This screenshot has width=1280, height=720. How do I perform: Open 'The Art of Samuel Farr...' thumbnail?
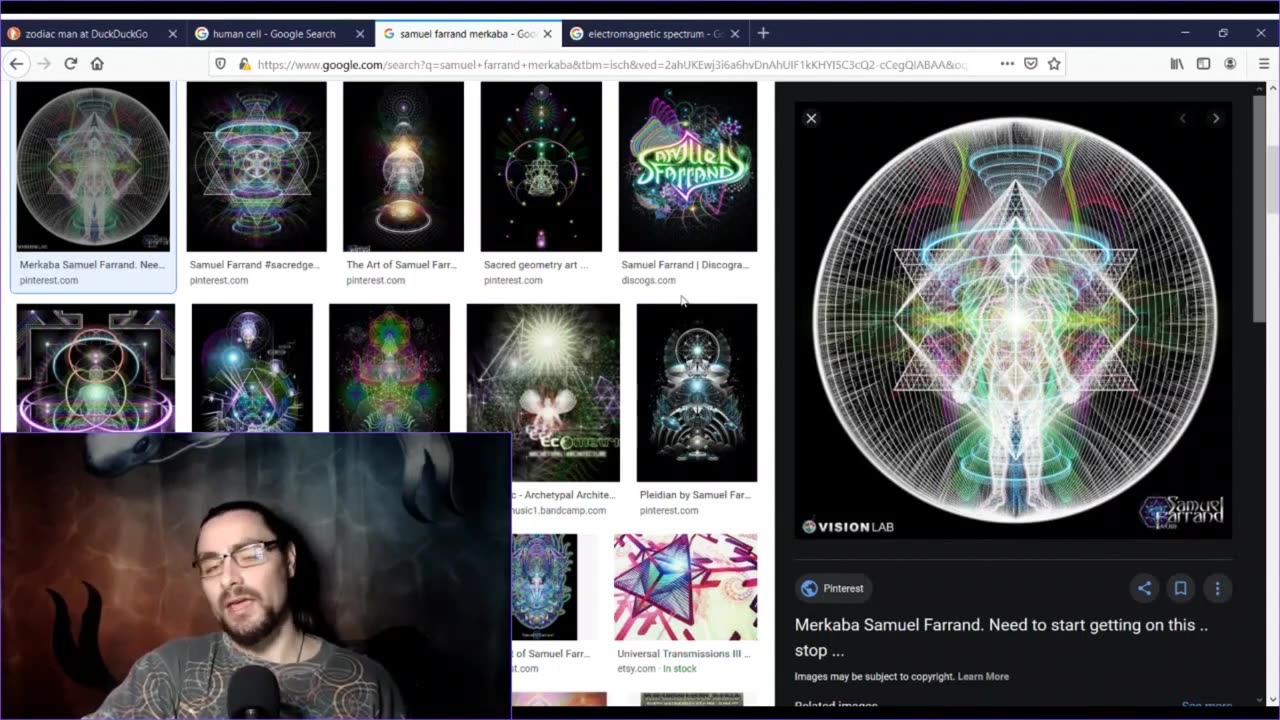pyautogui.click(x=403, y=166)
